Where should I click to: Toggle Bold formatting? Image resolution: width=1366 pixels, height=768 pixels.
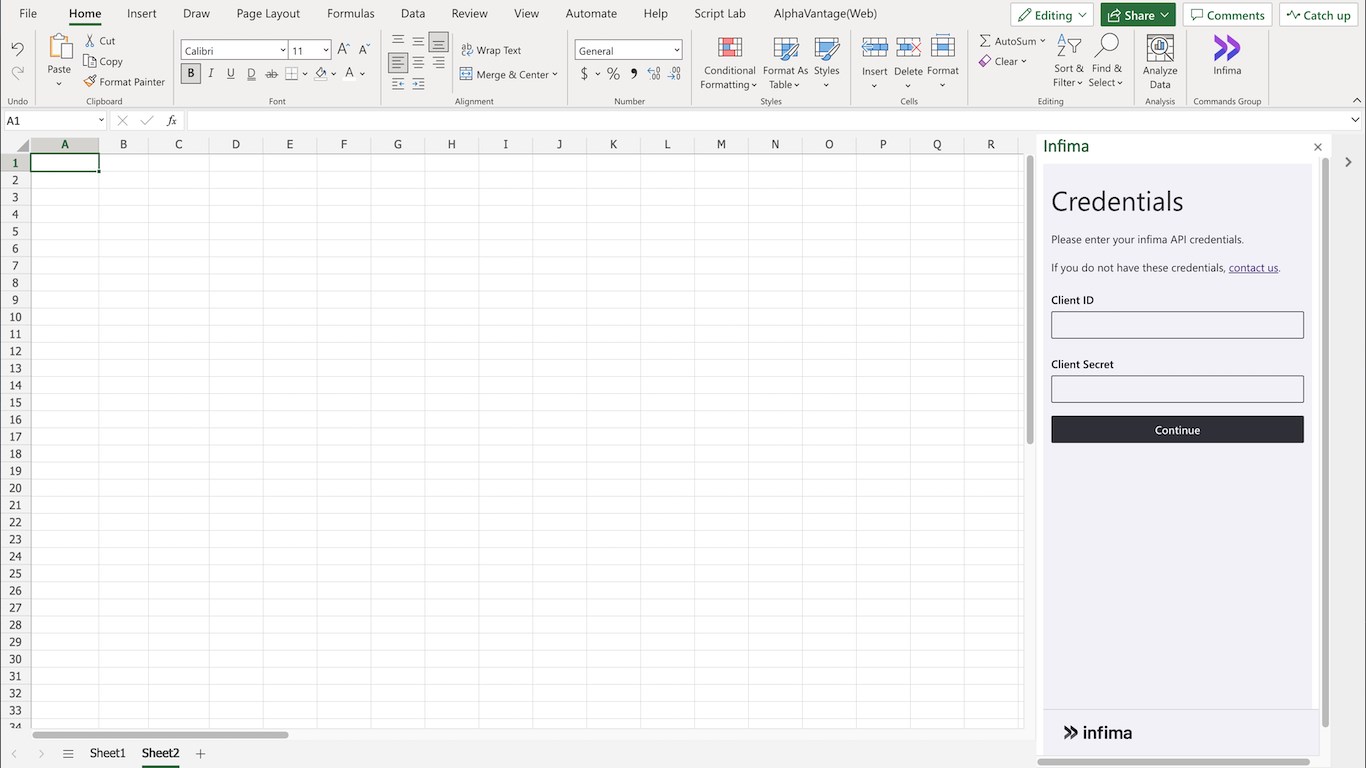(191, 73)
